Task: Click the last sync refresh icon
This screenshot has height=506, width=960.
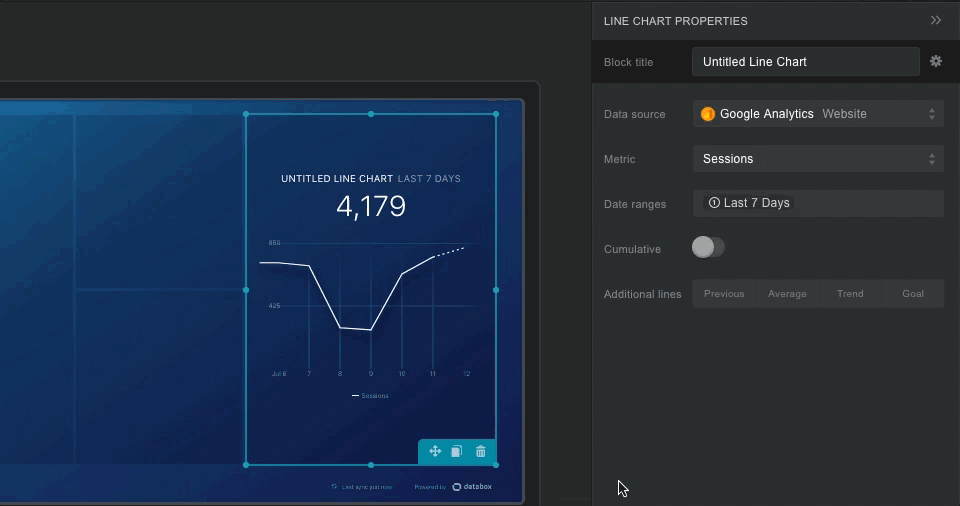Action: click(x=334, y=487)
